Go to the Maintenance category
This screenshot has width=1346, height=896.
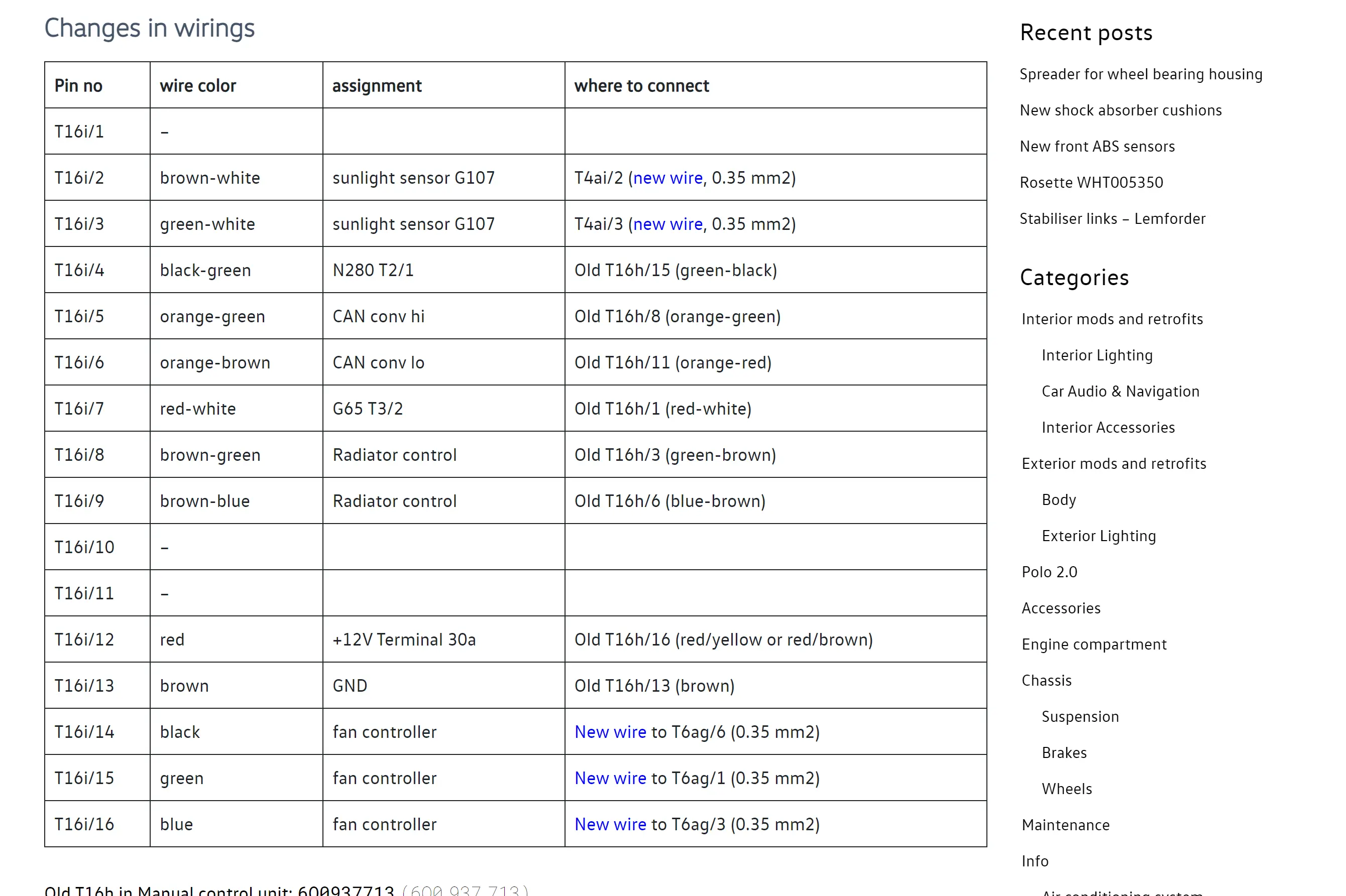pyautogui.click(x=1065, y=825)
